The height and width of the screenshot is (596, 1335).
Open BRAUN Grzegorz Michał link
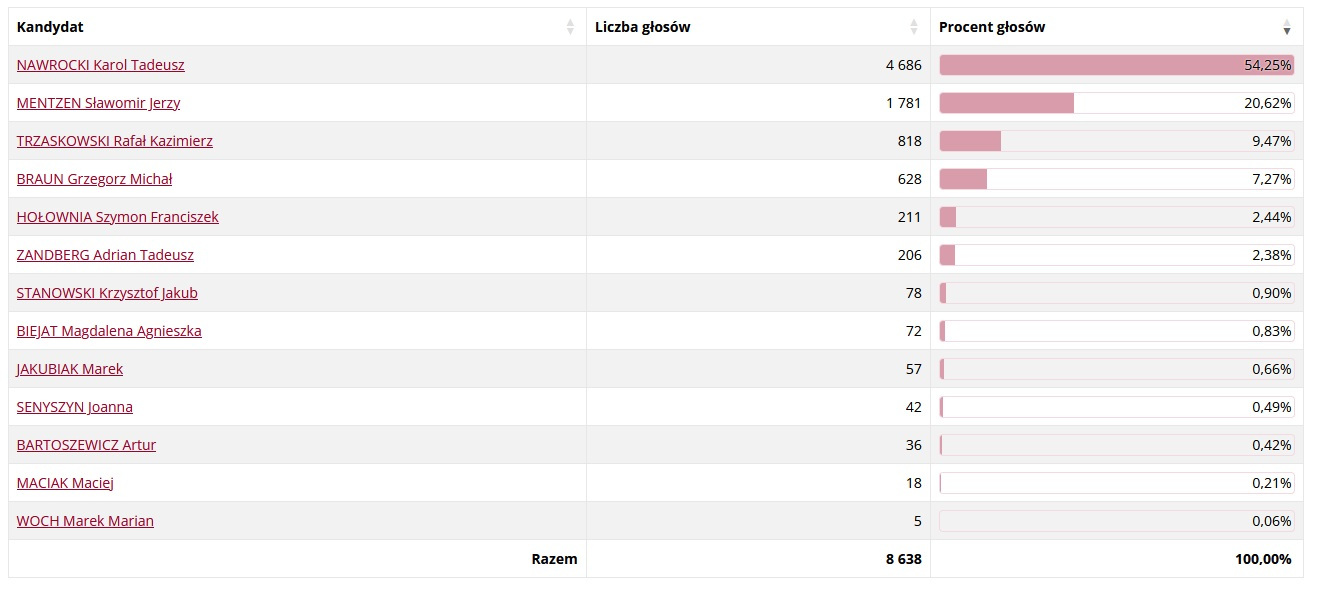[x=95, y=179]
